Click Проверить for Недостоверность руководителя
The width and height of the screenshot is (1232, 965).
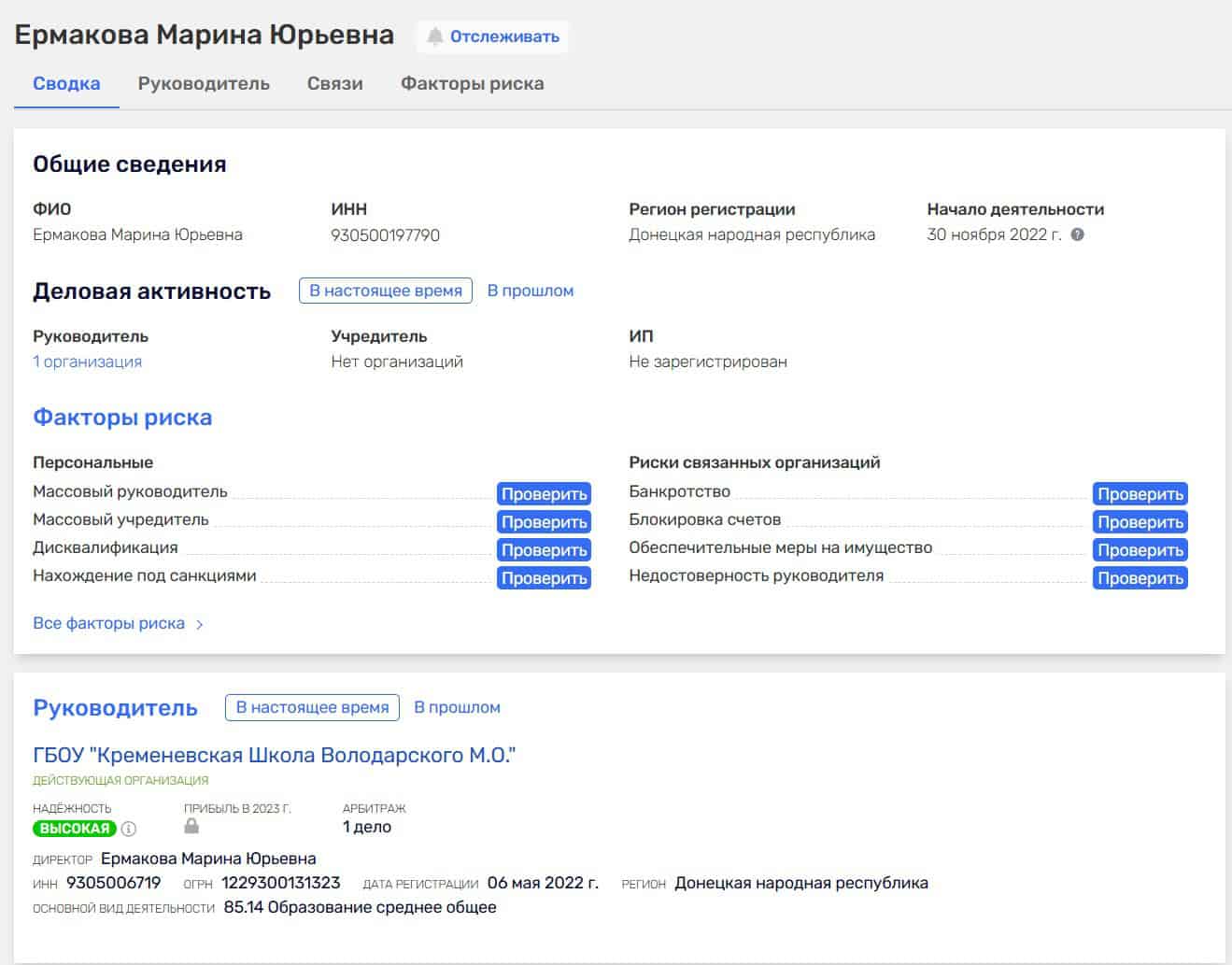click(x=1140, y=577)
